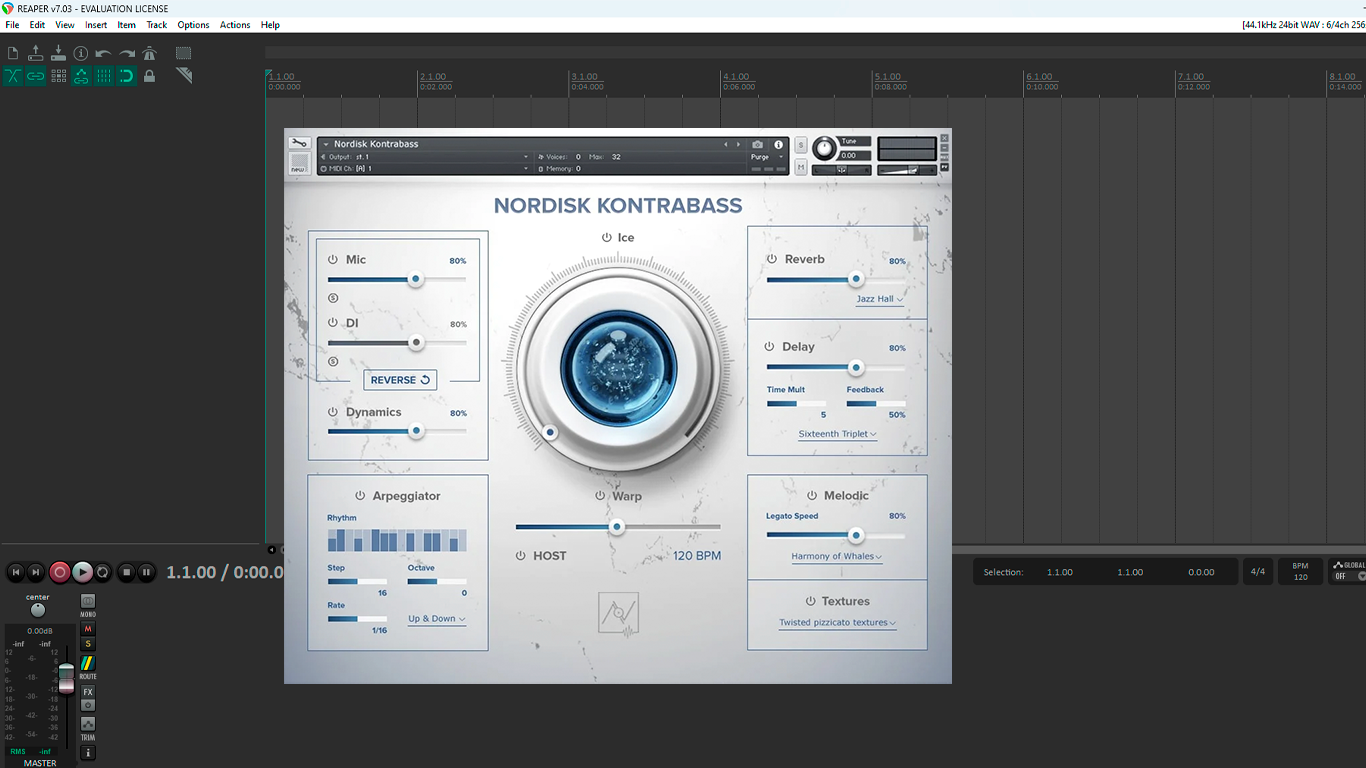Viewport: 1366px width, 768px height.
Task: Click the Open Project toolbar icon
Action: (36, 53)
